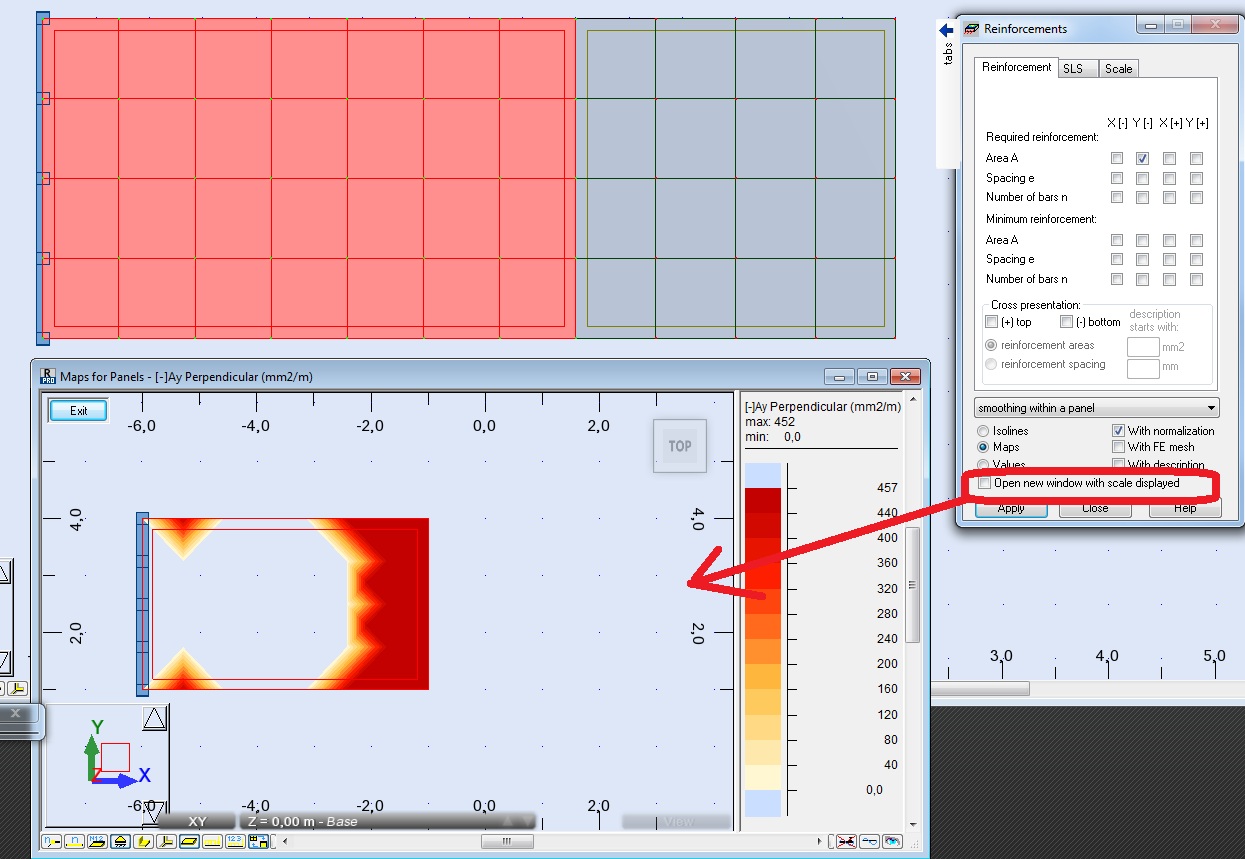Click the glasses view icon in bottom bar
Screen dimensions: 1245x859
pyautogui.click(x=869, y=842)
